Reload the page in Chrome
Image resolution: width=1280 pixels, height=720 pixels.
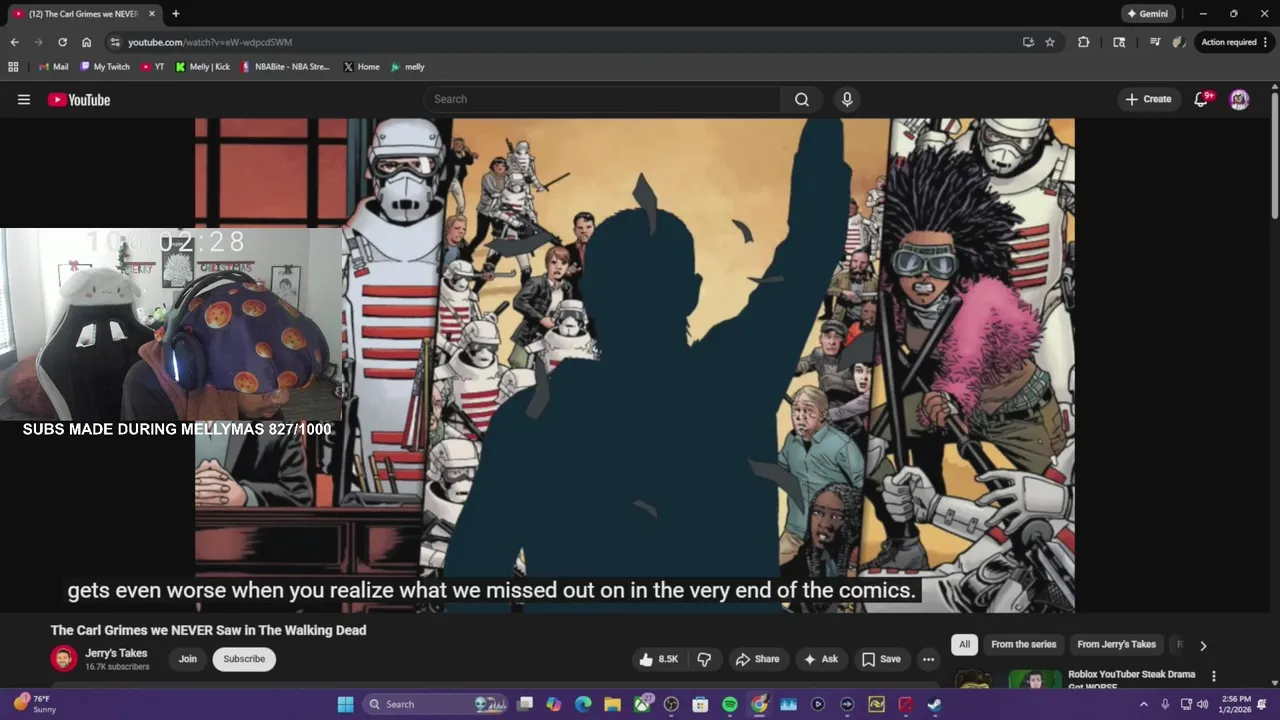point(62,42)
